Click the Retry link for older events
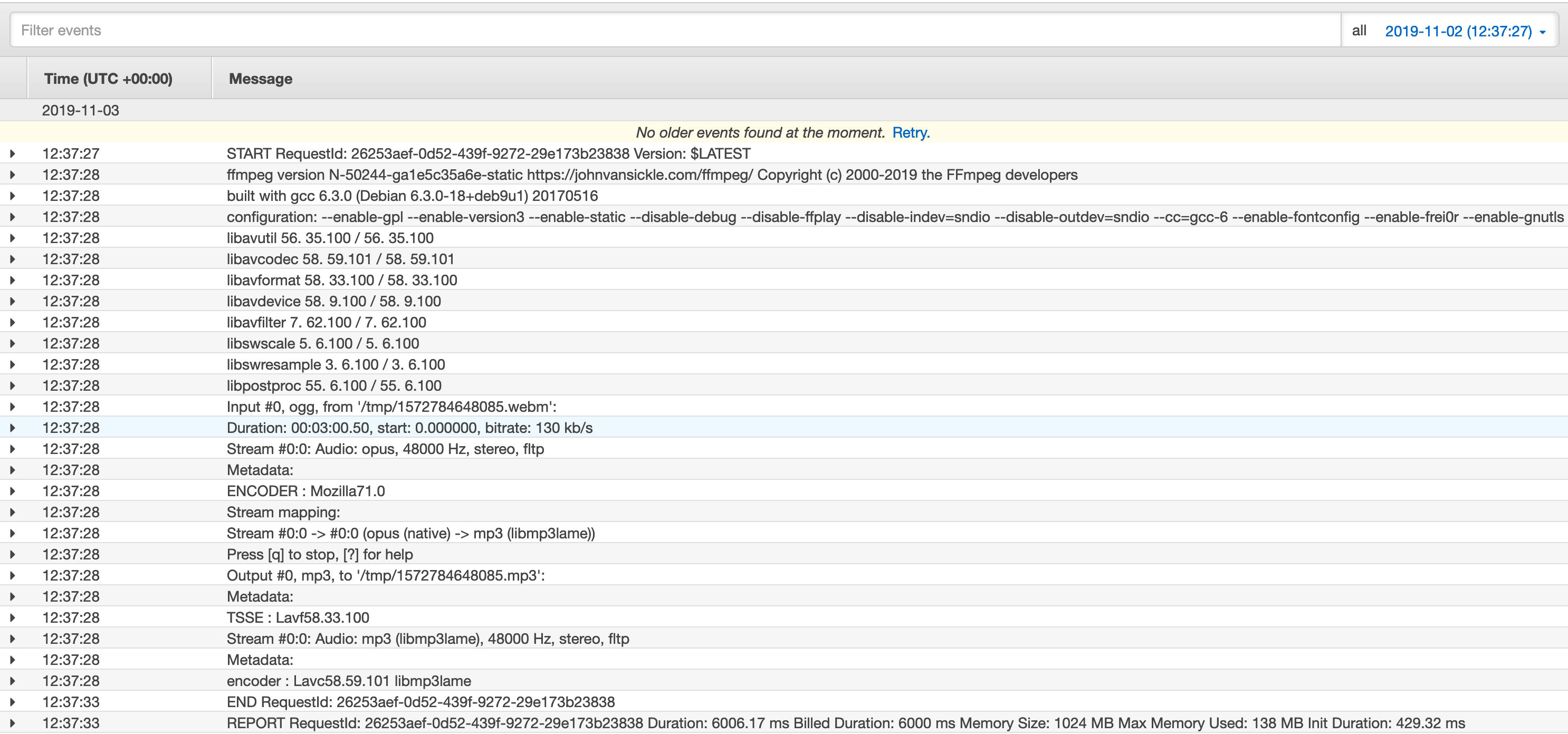Image resolution: width=1568 pixels, height=734 pixels. [910, 132]
